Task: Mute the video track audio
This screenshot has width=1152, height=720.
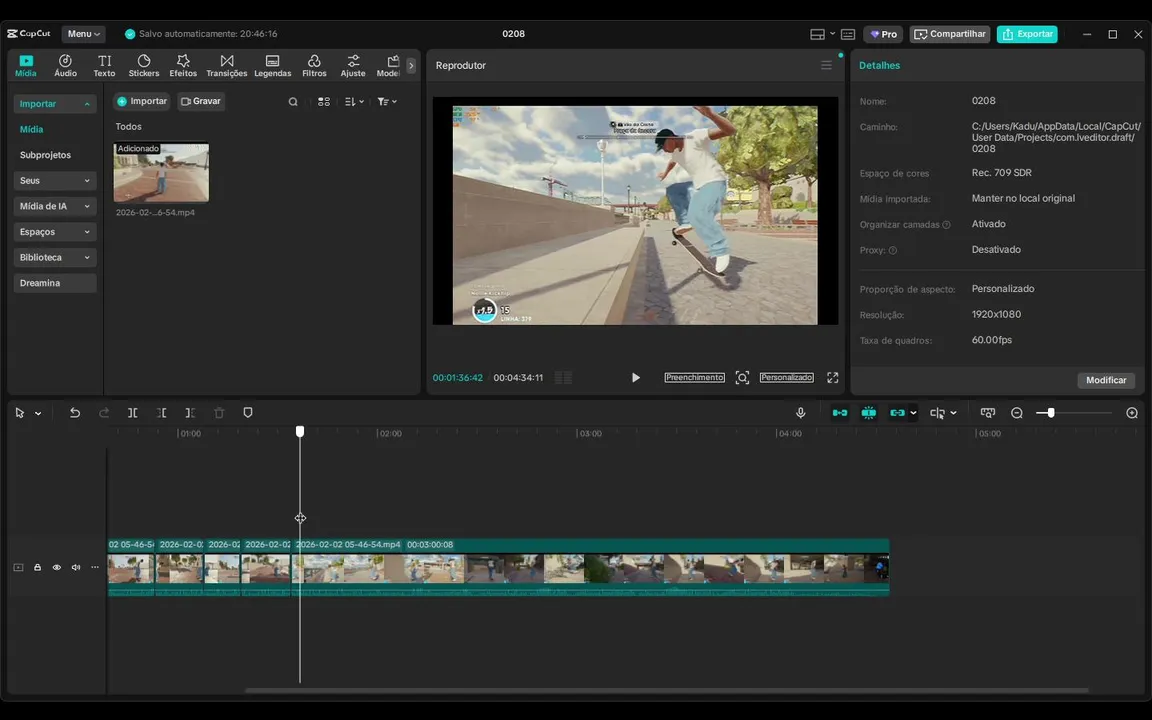Action: 76,568
